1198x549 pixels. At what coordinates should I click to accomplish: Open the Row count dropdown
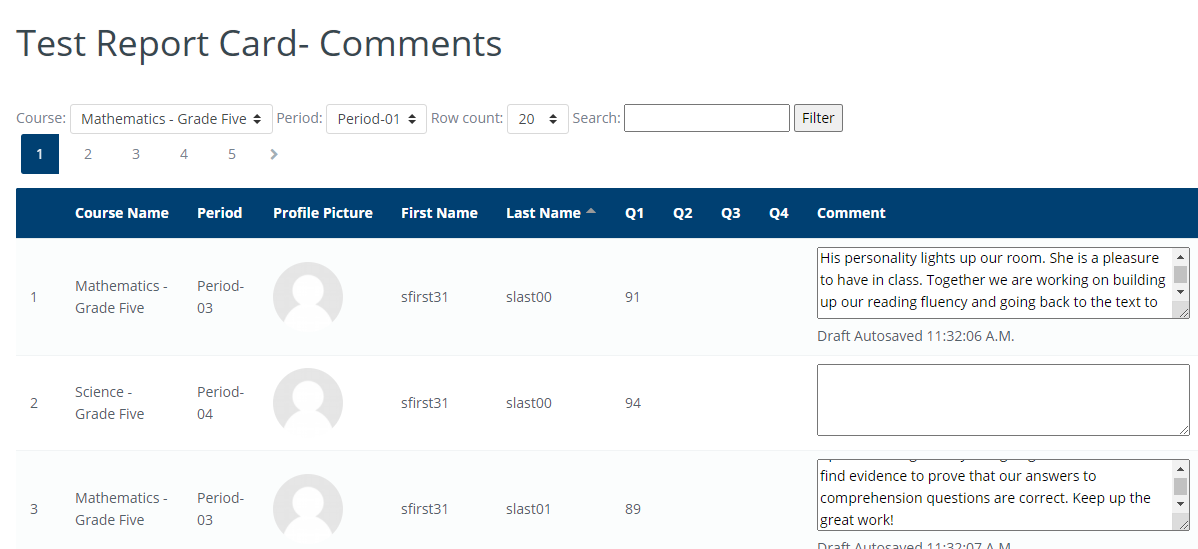(537, 119)
